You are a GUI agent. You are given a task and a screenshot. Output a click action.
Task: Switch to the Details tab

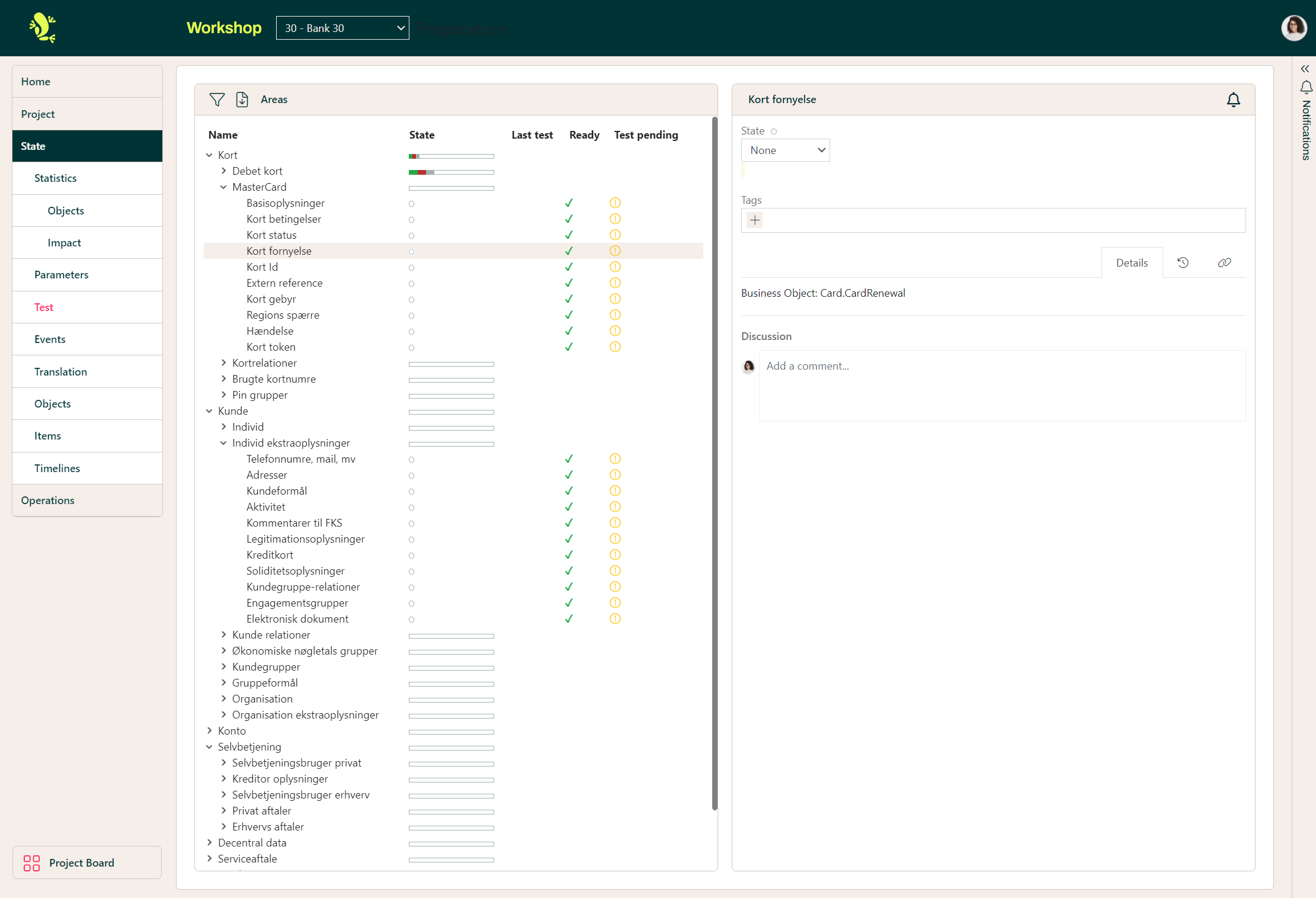coord(1131,262)
